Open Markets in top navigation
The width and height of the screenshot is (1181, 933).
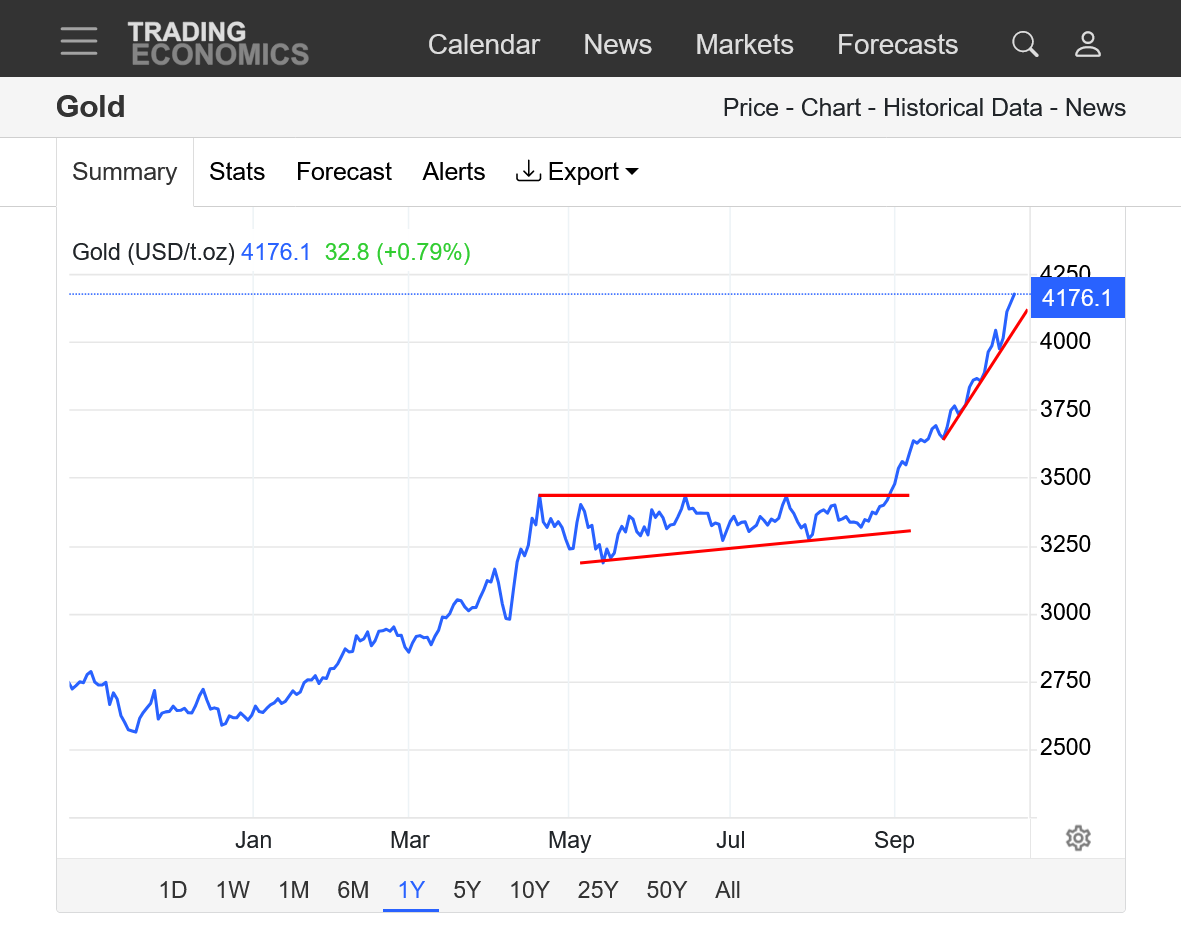(x=744, y=45)
